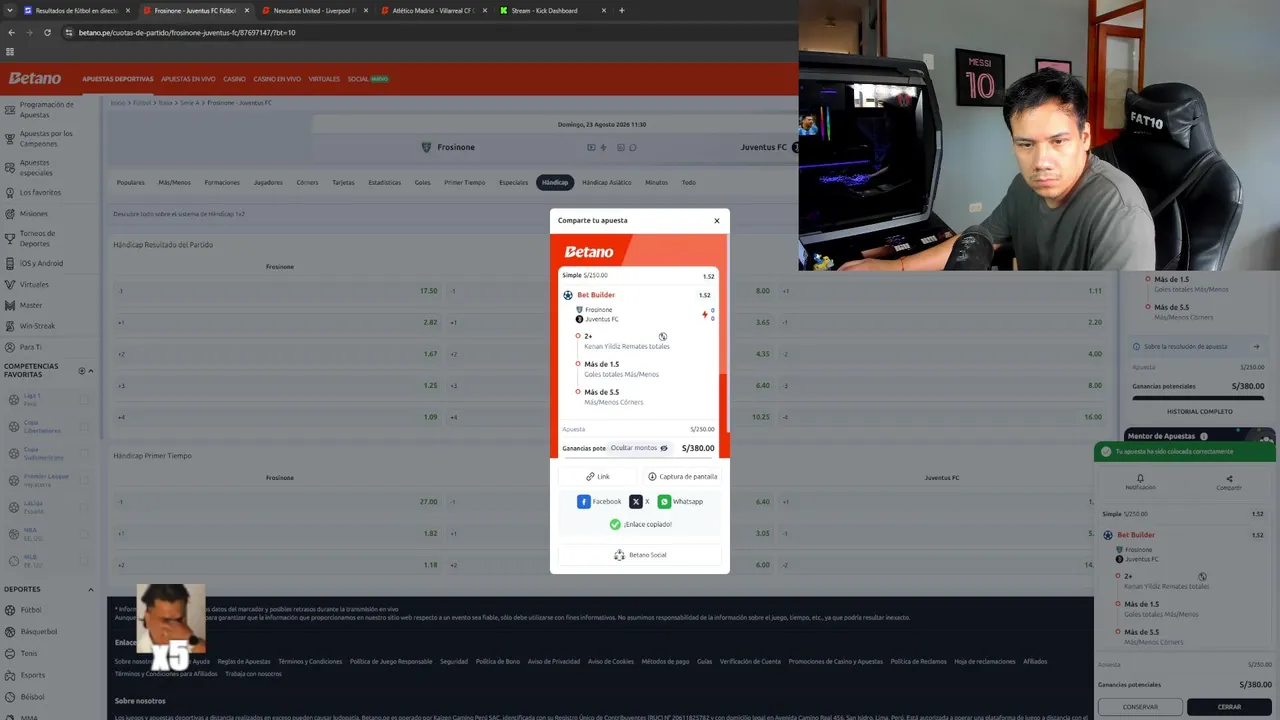Switch to Hándicap Asiático tab
The image size is (1280, 720).
[606, 182]
